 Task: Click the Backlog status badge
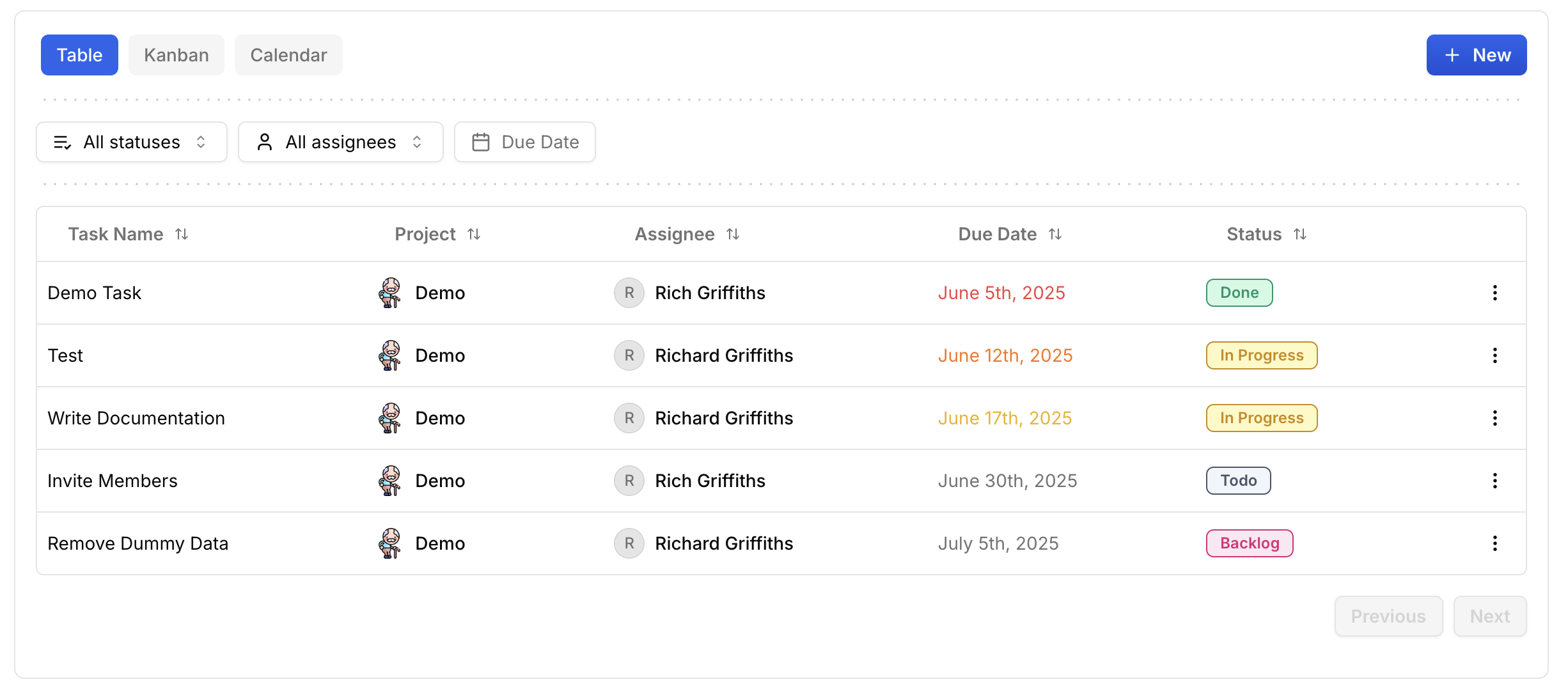tap(1250, 543)
